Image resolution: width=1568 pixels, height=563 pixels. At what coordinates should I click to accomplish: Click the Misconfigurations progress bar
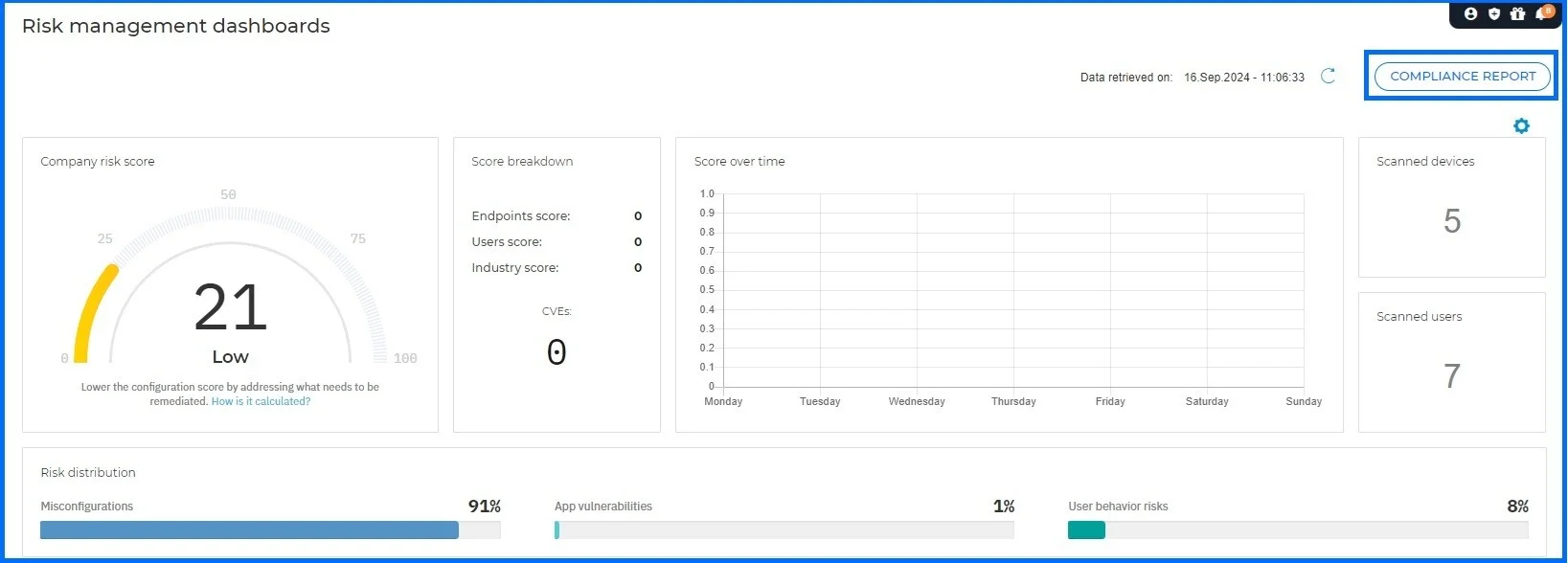pos(249,530)
